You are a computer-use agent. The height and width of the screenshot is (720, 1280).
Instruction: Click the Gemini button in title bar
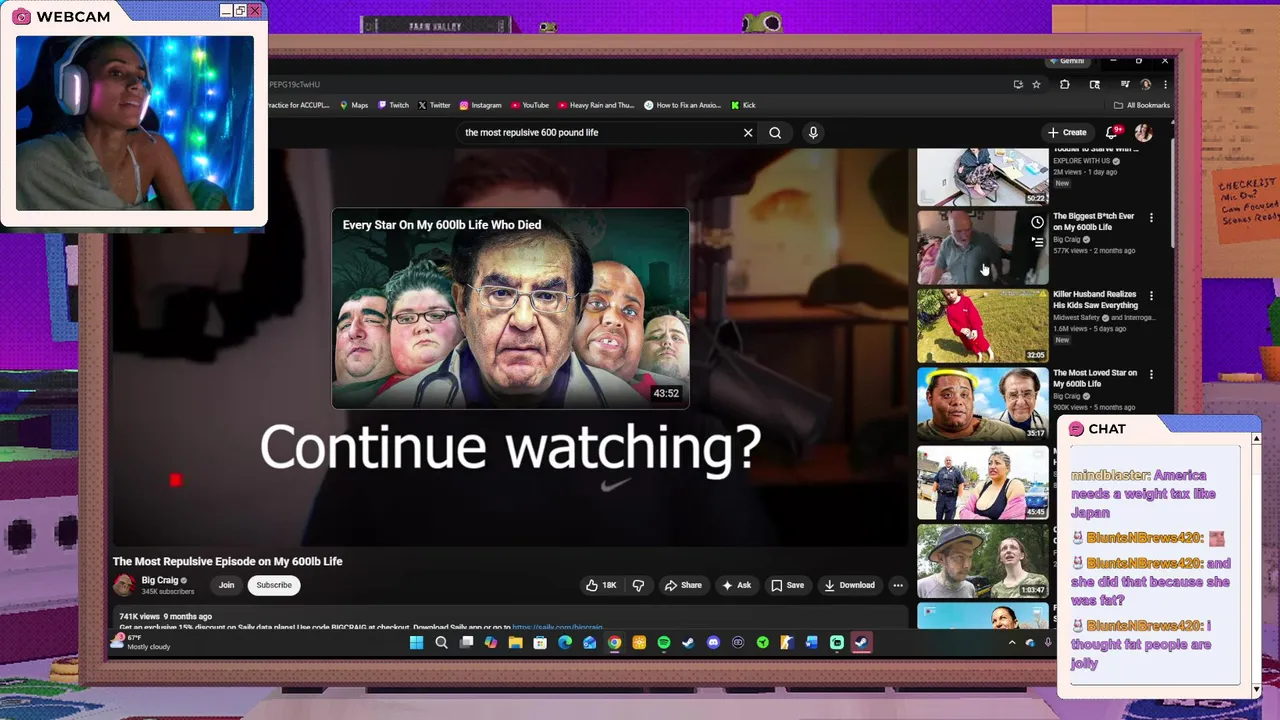(x=1067, y=61)
